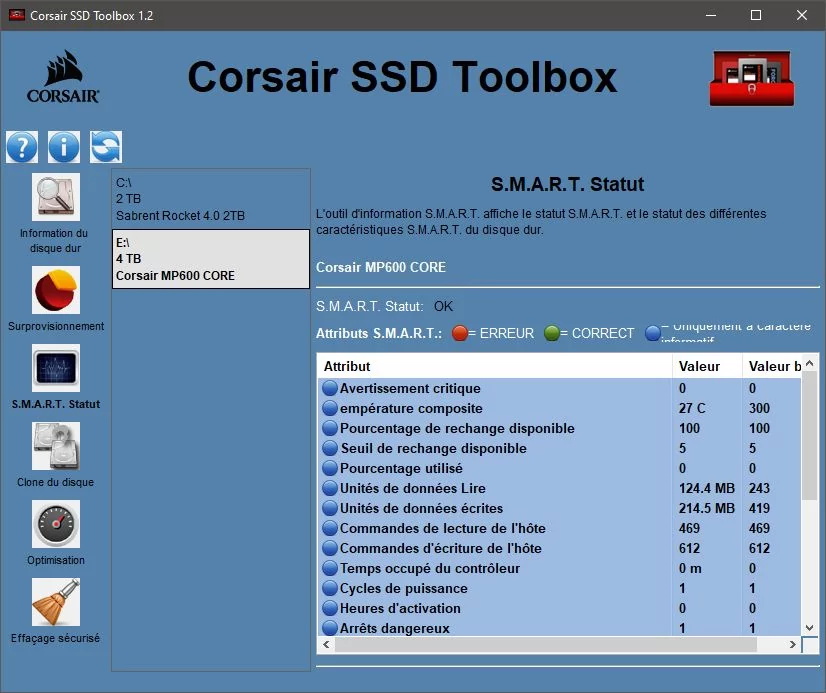826x693 pixels.
Task: Select 'Unités de données écrites' row
Action: [x=559, y=508]
